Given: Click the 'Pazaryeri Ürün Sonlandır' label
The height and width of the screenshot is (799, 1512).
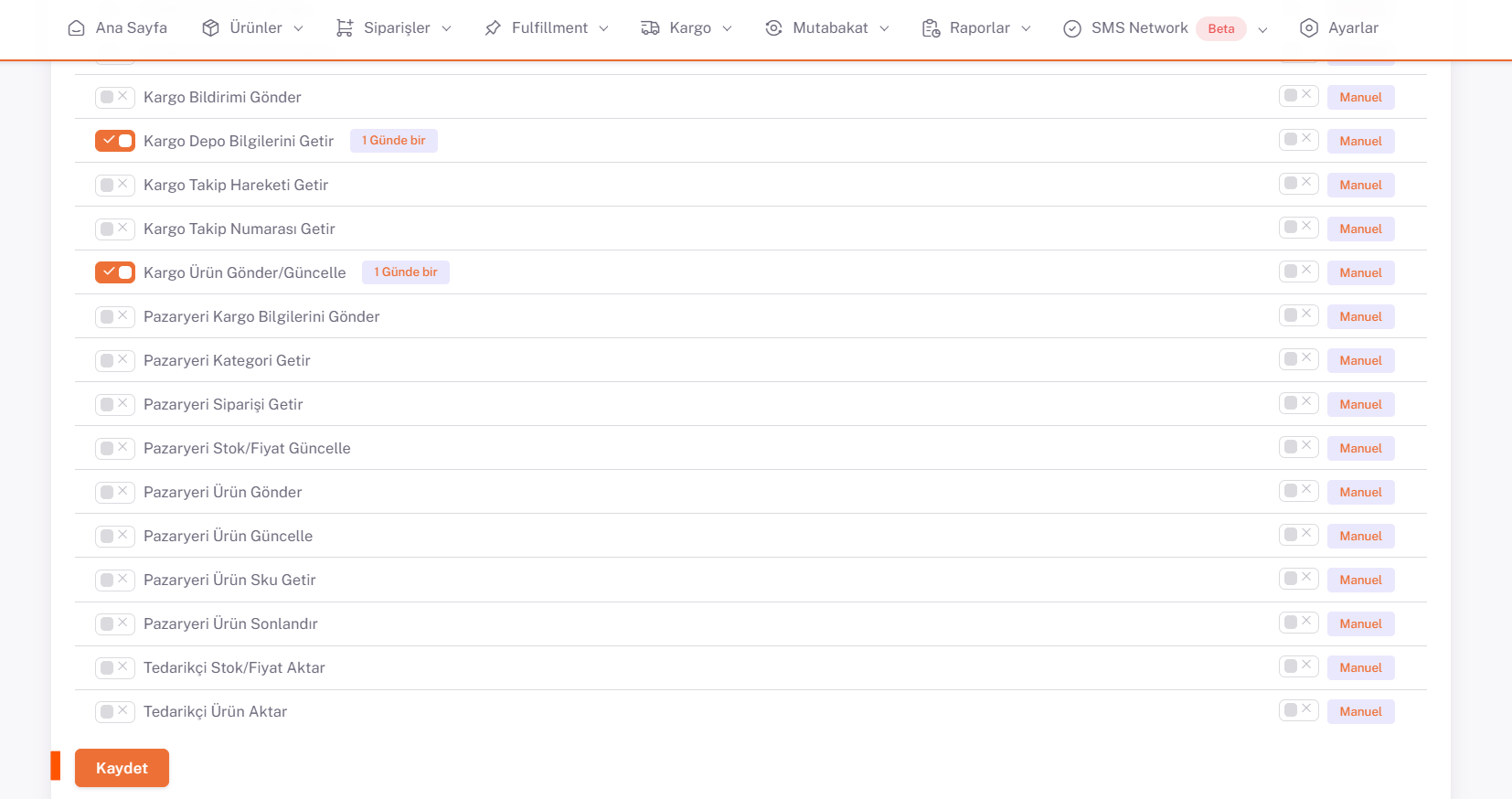Looking at the screenshot, I should point(230,623).
